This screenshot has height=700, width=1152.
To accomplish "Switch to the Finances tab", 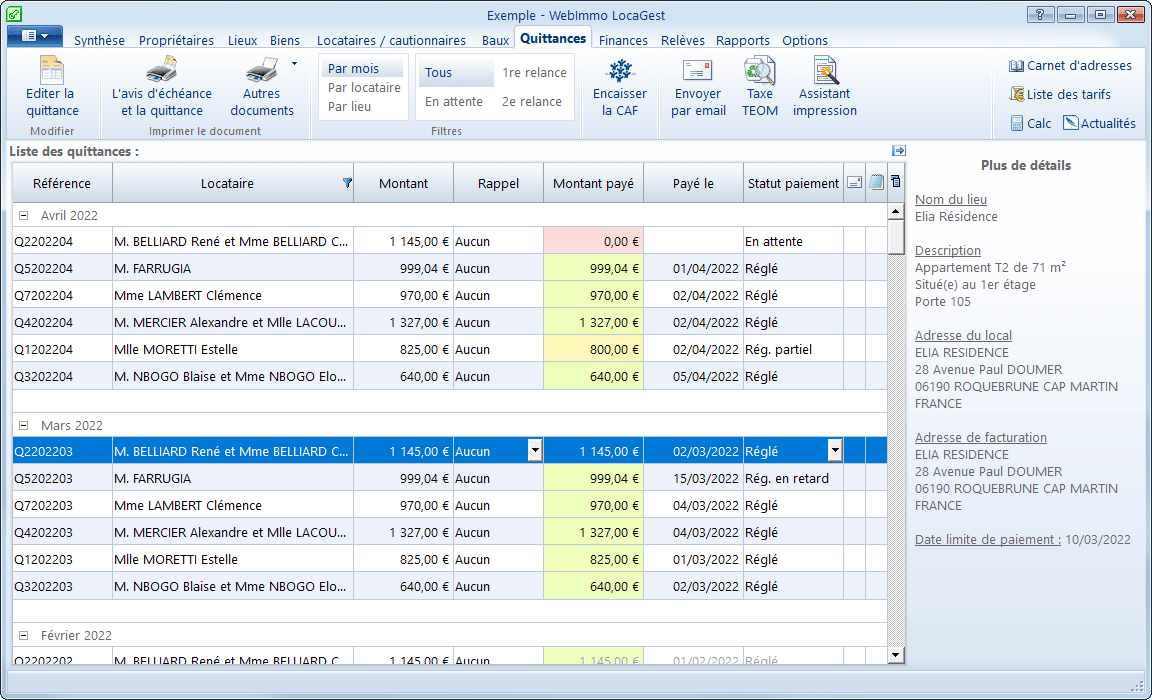I will tap(622, 41).
